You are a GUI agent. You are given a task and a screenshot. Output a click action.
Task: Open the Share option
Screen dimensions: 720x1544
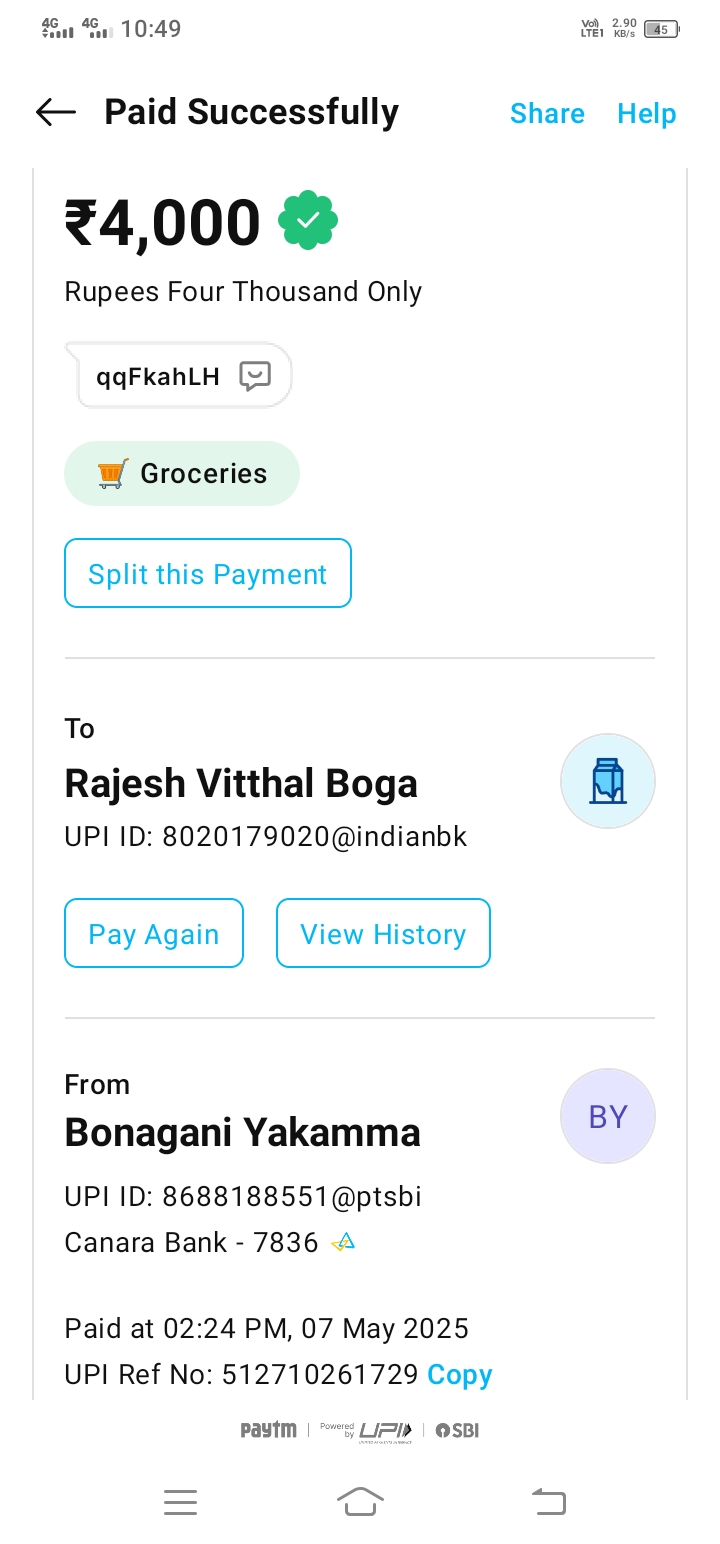[547, 114]
